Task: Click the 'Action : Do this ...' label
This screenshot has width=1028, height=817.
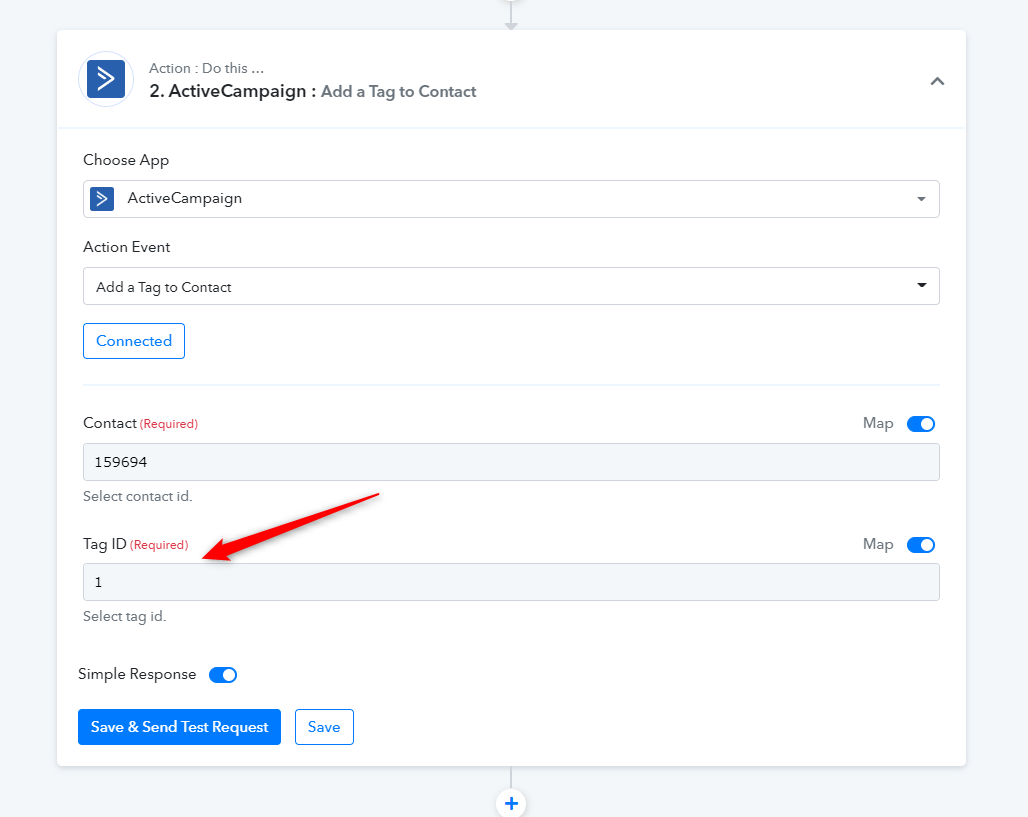Action: tap(207, 68)
